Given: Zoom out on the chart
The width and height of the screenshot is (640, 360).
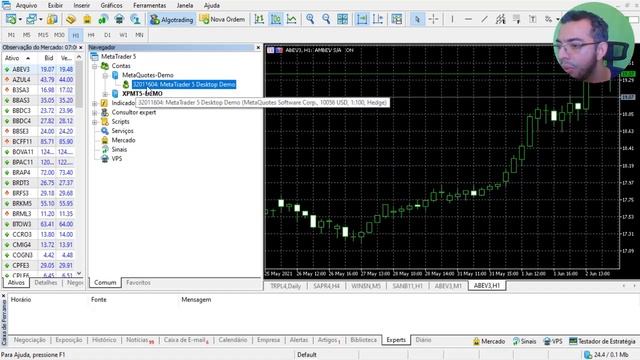Looking at the screenshot, I should click(x=326, y=19).
